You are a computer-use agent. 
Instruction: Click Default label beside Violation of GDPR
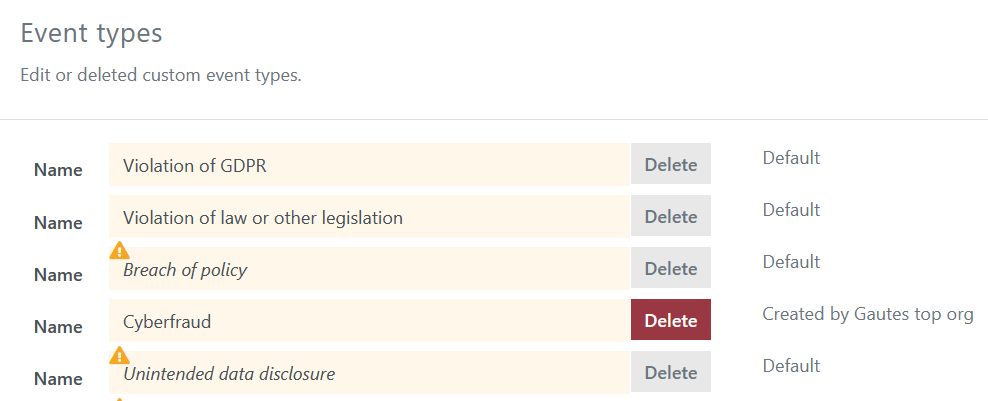[791, 158]
